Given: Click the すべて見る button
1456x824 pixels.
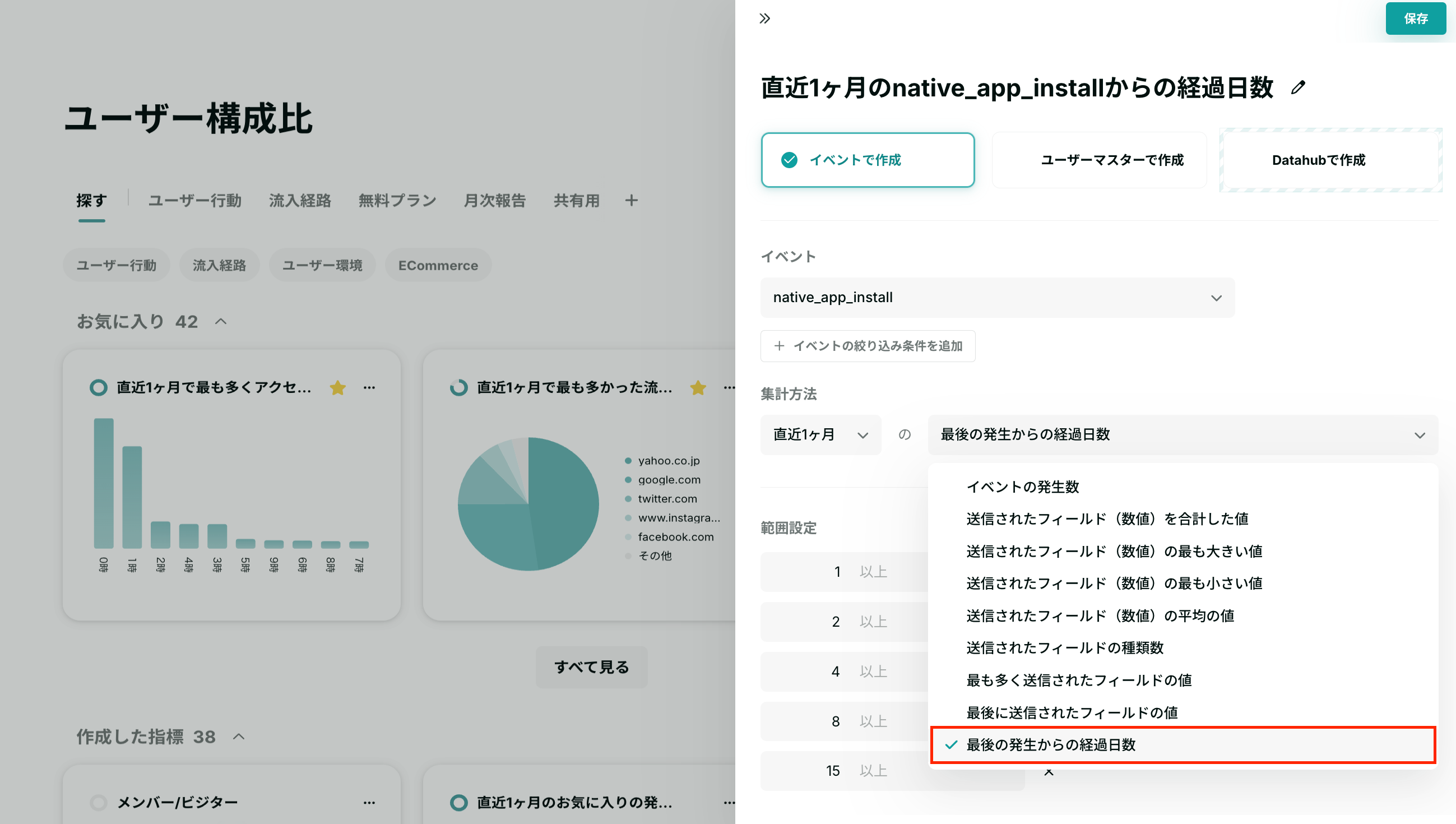Looking at the screenshot, I should tap(591, 667).
